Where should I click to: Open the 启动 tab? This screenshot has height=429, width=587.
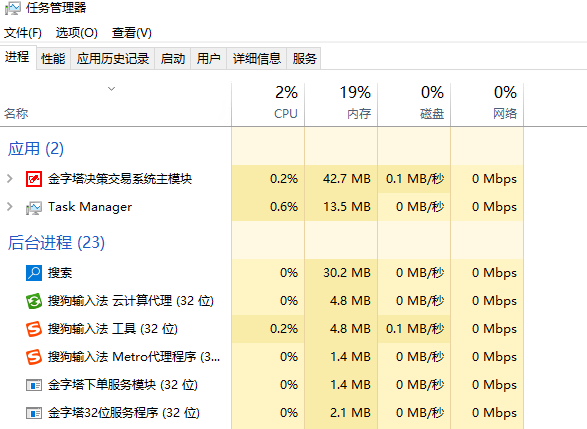pos(173,58)
